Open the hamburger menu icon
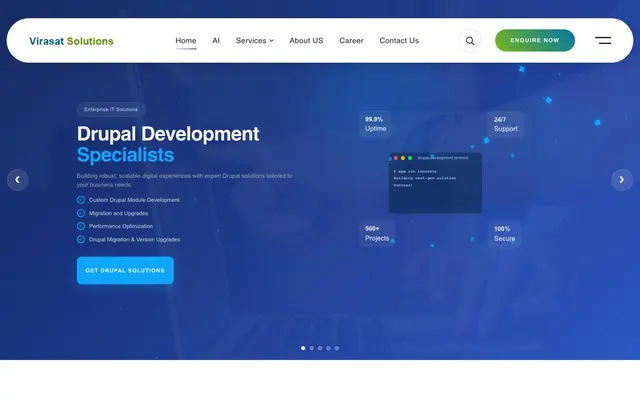The width and height of the screenshot is (640, 400). click(603, 40)
